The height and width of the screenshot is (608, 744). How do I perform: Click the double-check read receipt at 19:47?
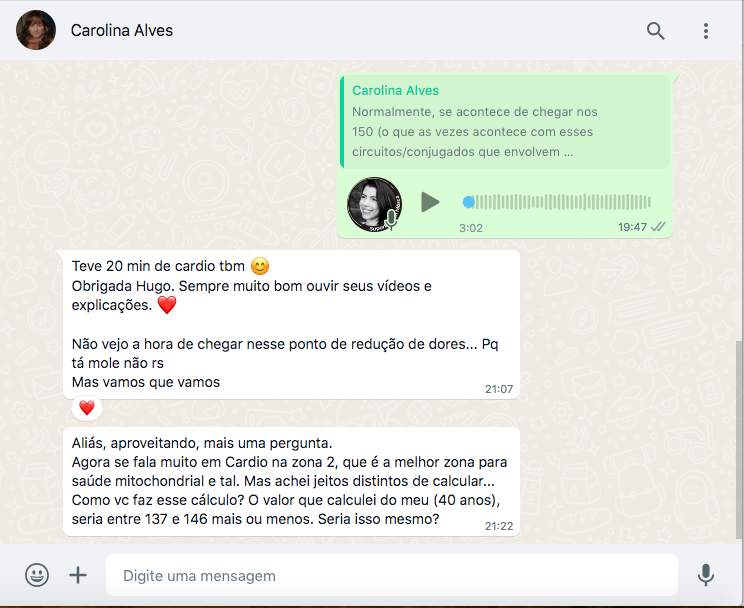tap(658, 227)
